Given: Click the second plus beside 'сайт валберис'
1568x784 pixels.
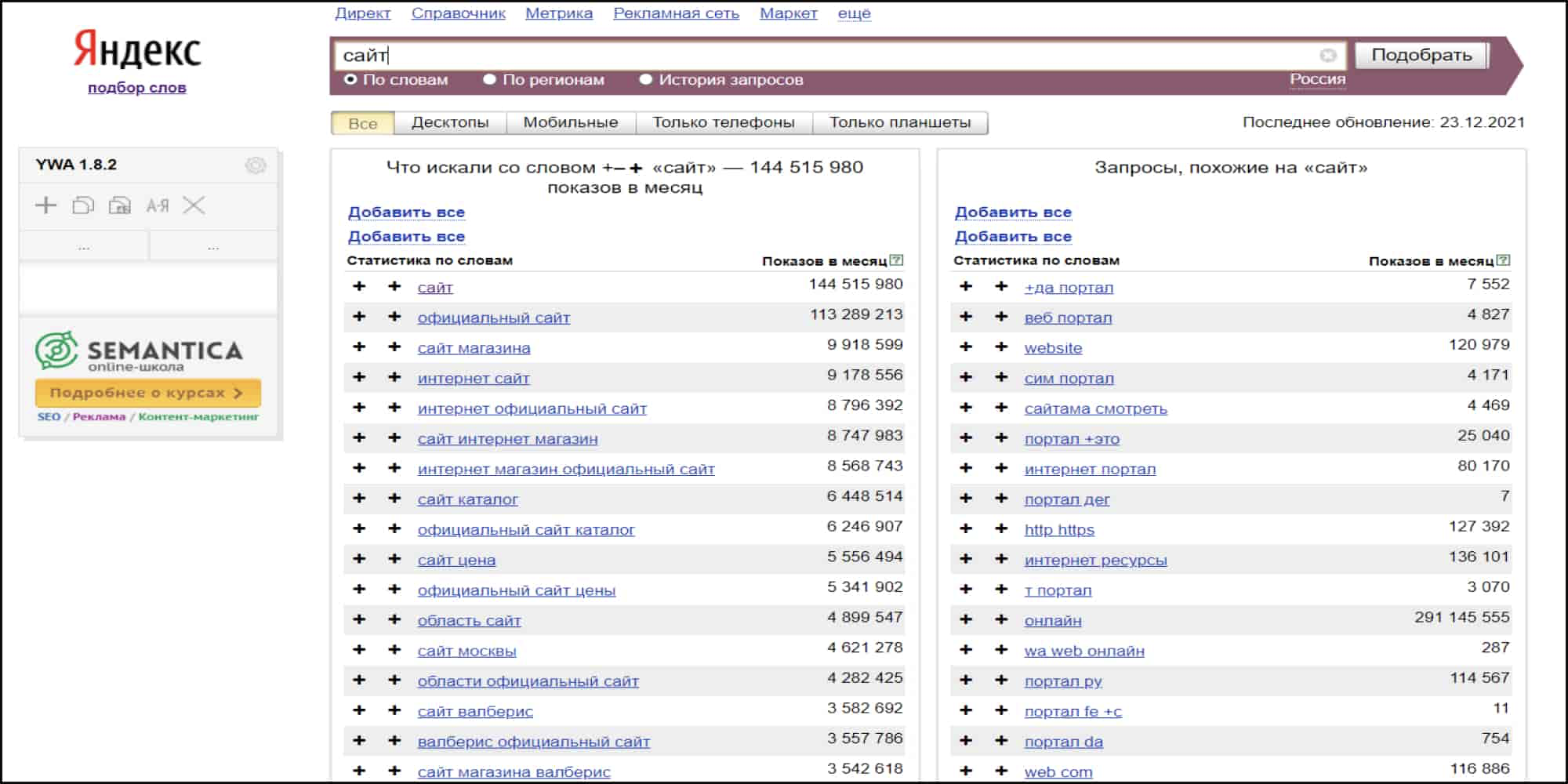Looking at the screenshot, I should [x=394, y=710].
